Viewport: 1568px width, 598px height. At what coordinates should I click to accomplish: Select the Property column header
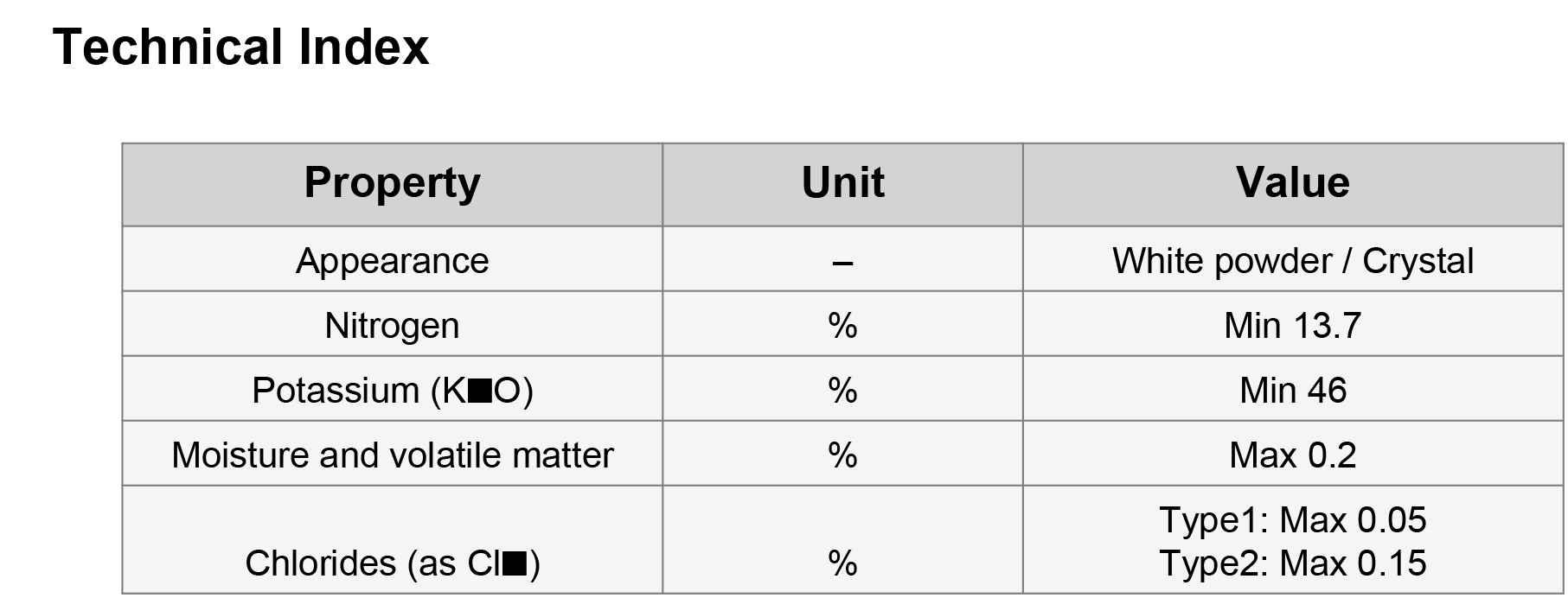[392, 183]
